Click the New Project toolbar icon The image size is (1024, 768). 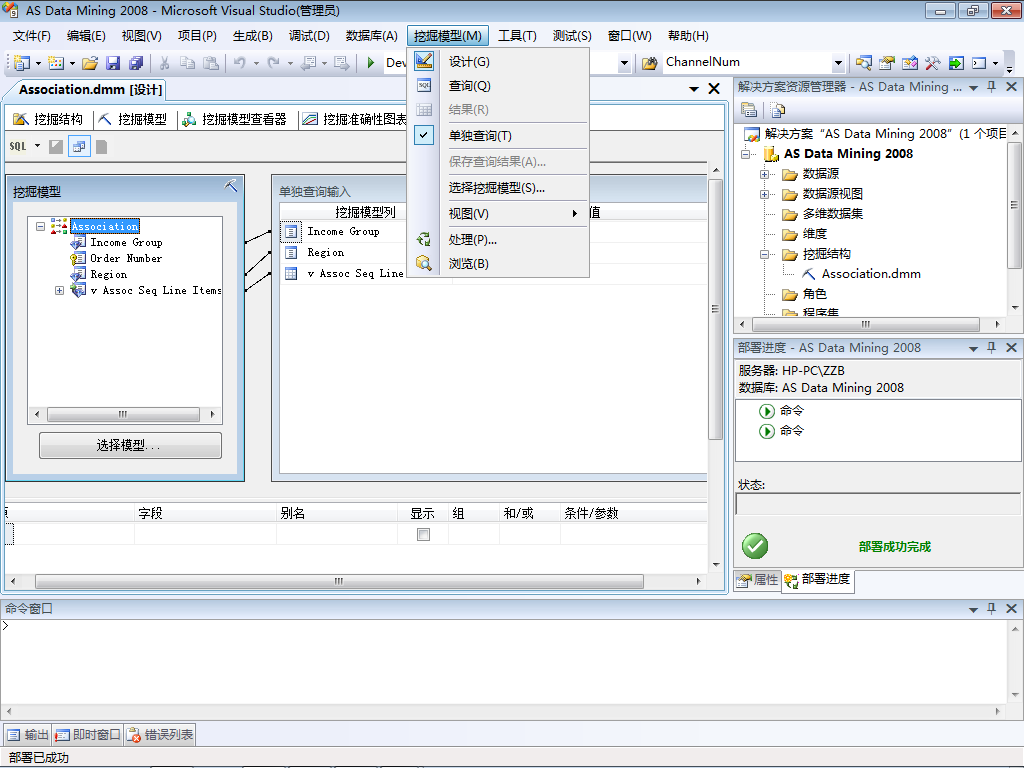point(22,63)
